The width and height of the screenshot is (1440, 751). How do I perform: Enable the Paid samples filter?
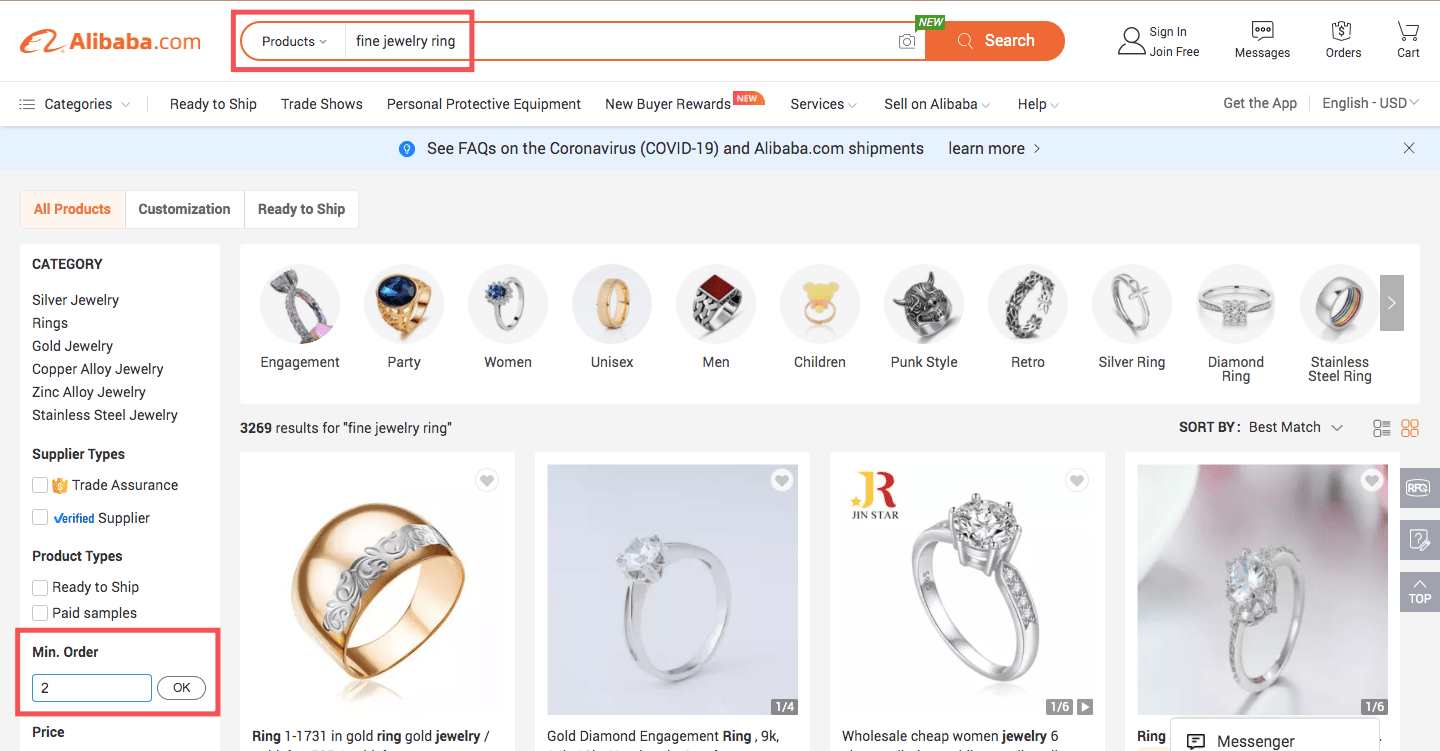click(x=40, y=613)
